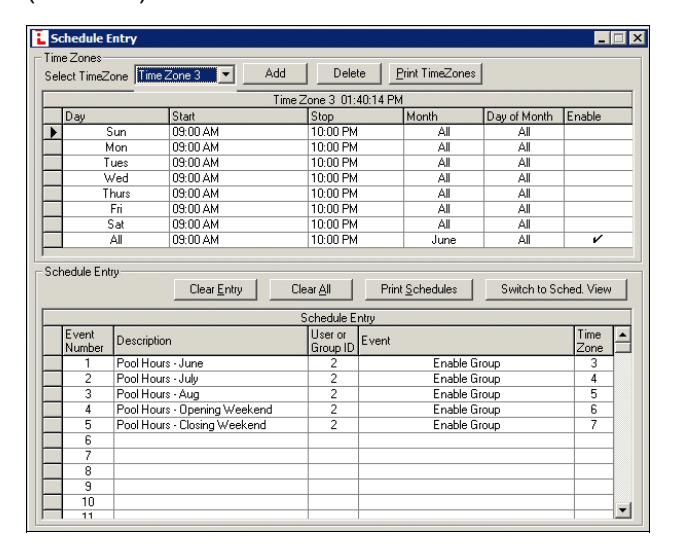Image resolution: width=675 pixels, height=553 pixels.
Task: Select row selector for event 10
Action: coord(53,502)
